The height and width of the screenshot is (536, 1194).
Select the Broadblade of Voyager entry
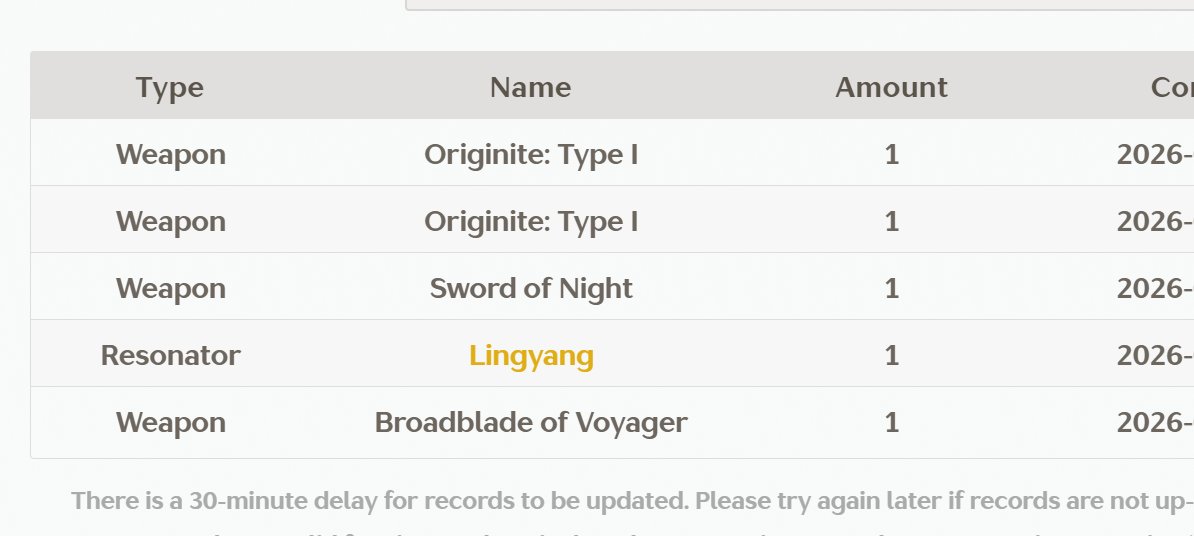[x=531, y=422]
